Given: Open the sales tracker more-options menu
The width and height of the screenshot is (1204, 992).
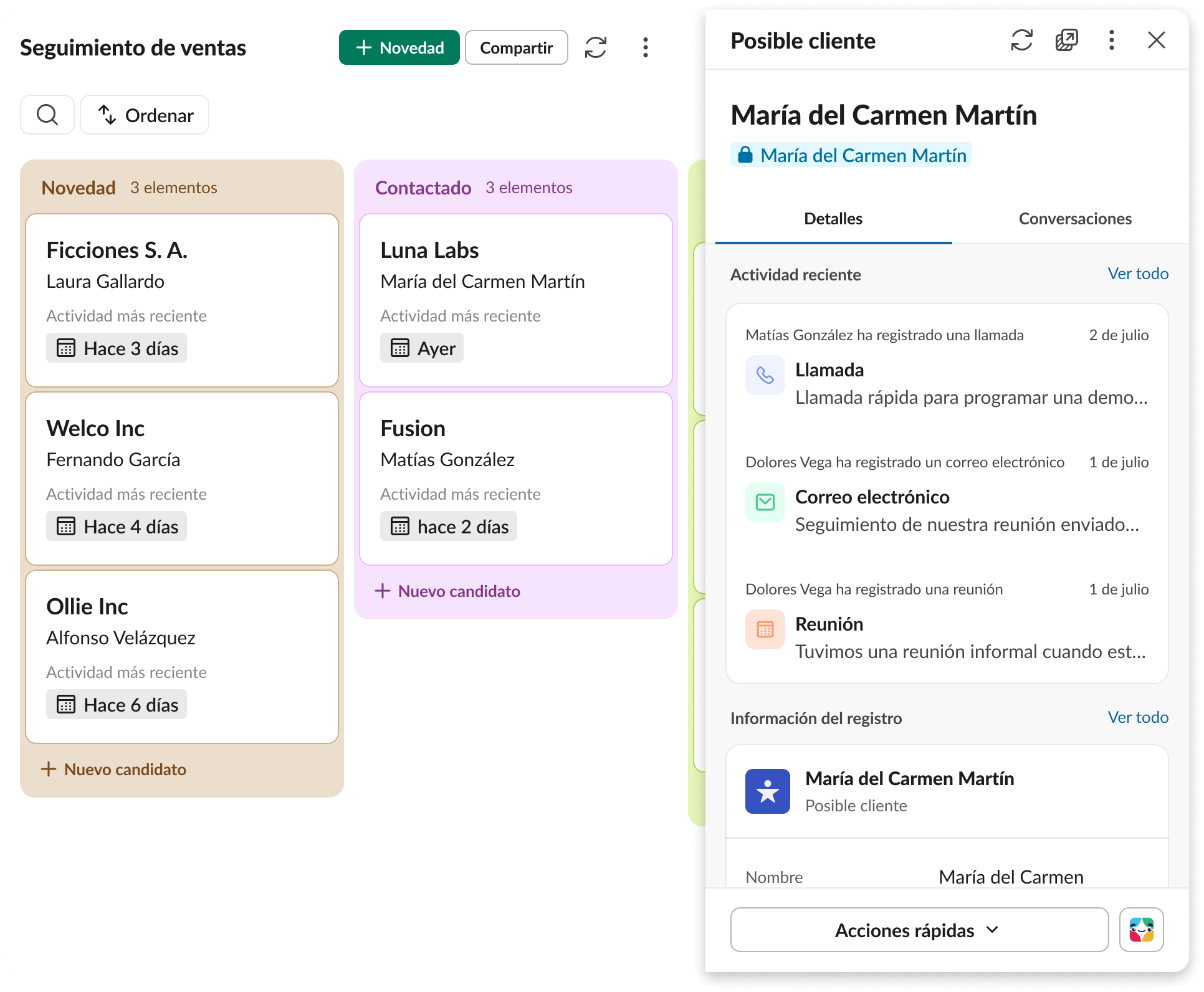Looking at the screenshot, I should (646, 47).
